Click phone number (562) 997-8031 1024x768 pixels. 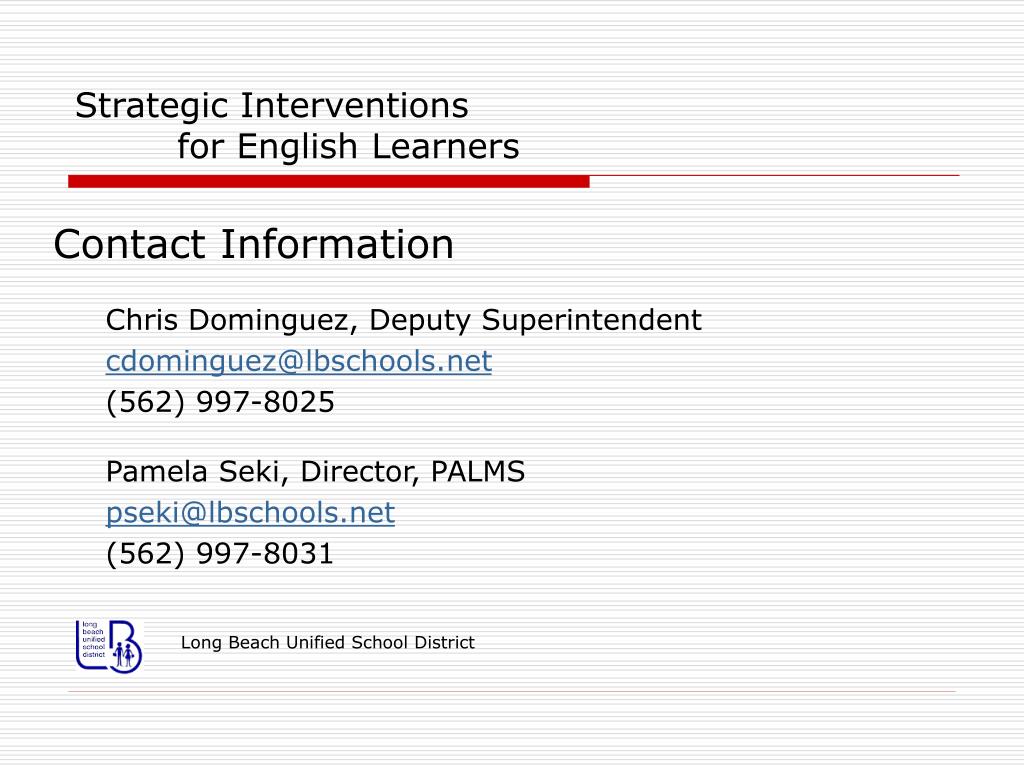219,553
